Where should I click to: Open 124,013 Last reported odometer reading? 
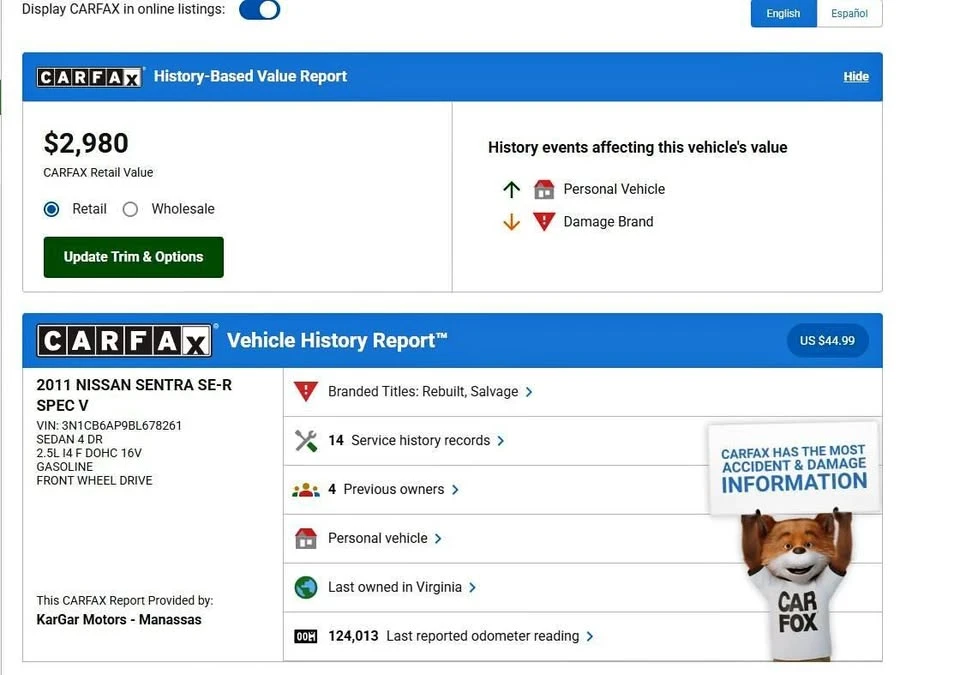tap(454, 636)
